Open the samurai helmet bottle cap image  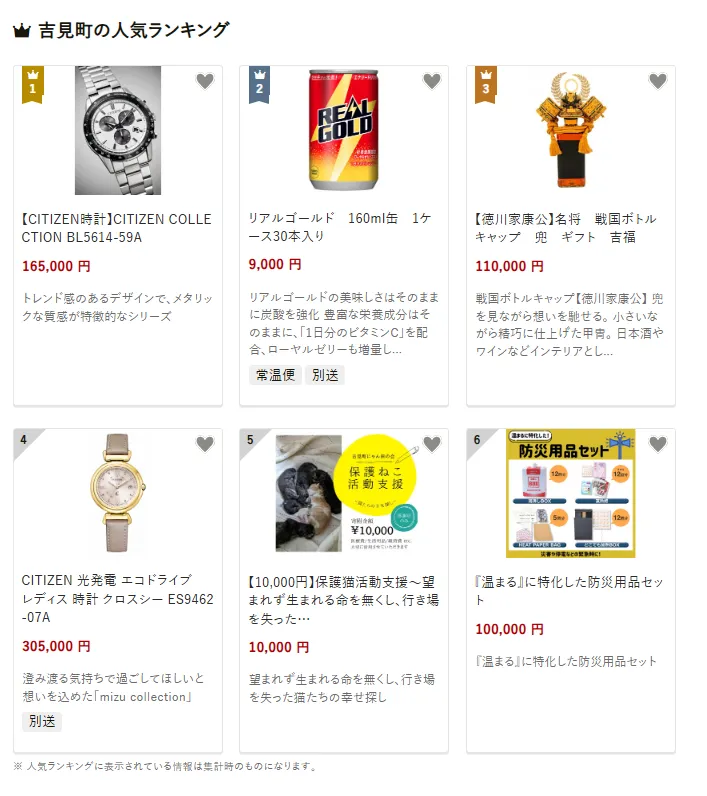(x=571, y=130)
